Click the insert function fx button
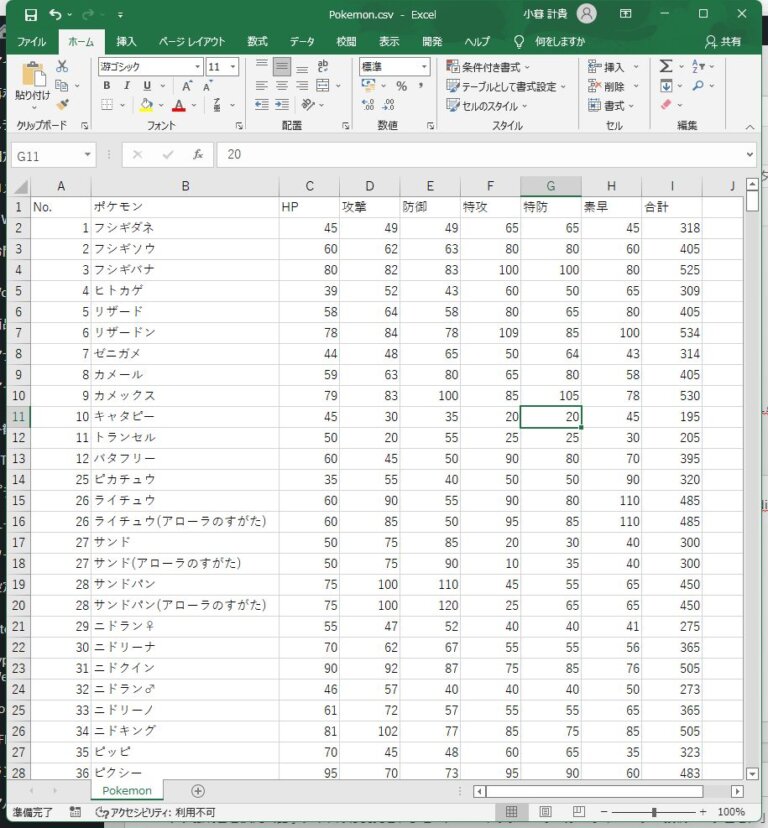Image resolution: width=768 pixels, height=828 pixels. tap(198, 155)
